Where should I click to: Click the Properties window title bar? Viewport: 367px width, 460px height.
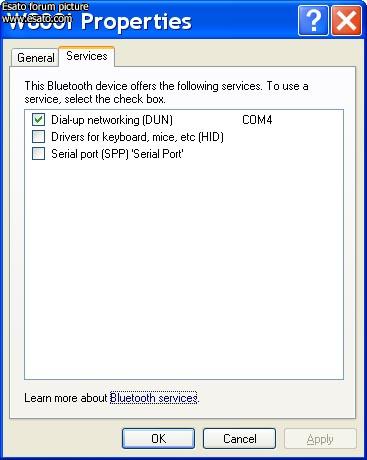[x=150, y=21]
